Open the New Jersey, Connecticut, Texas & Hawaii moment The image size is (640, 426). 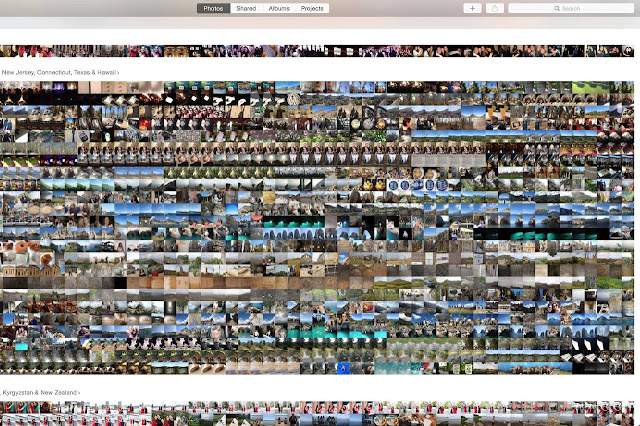coord(60,72)
